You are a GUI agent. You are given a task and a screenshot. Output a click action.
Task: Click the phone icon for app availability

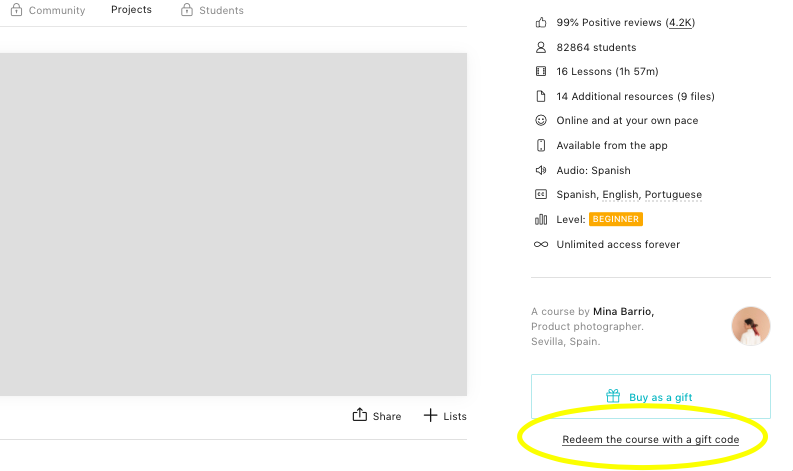[x=541, y=145]
